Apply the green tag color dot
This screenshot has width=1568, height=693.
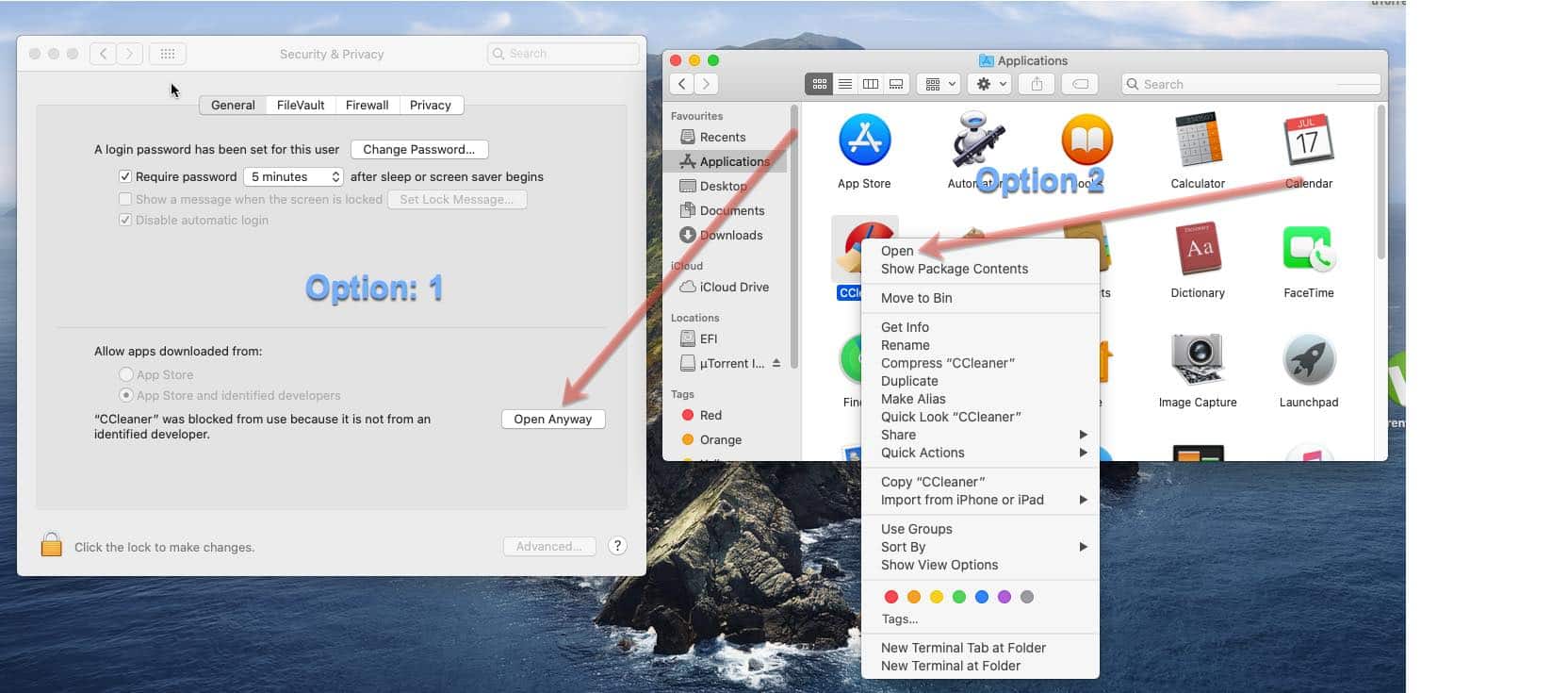click(x=959, y=597)
